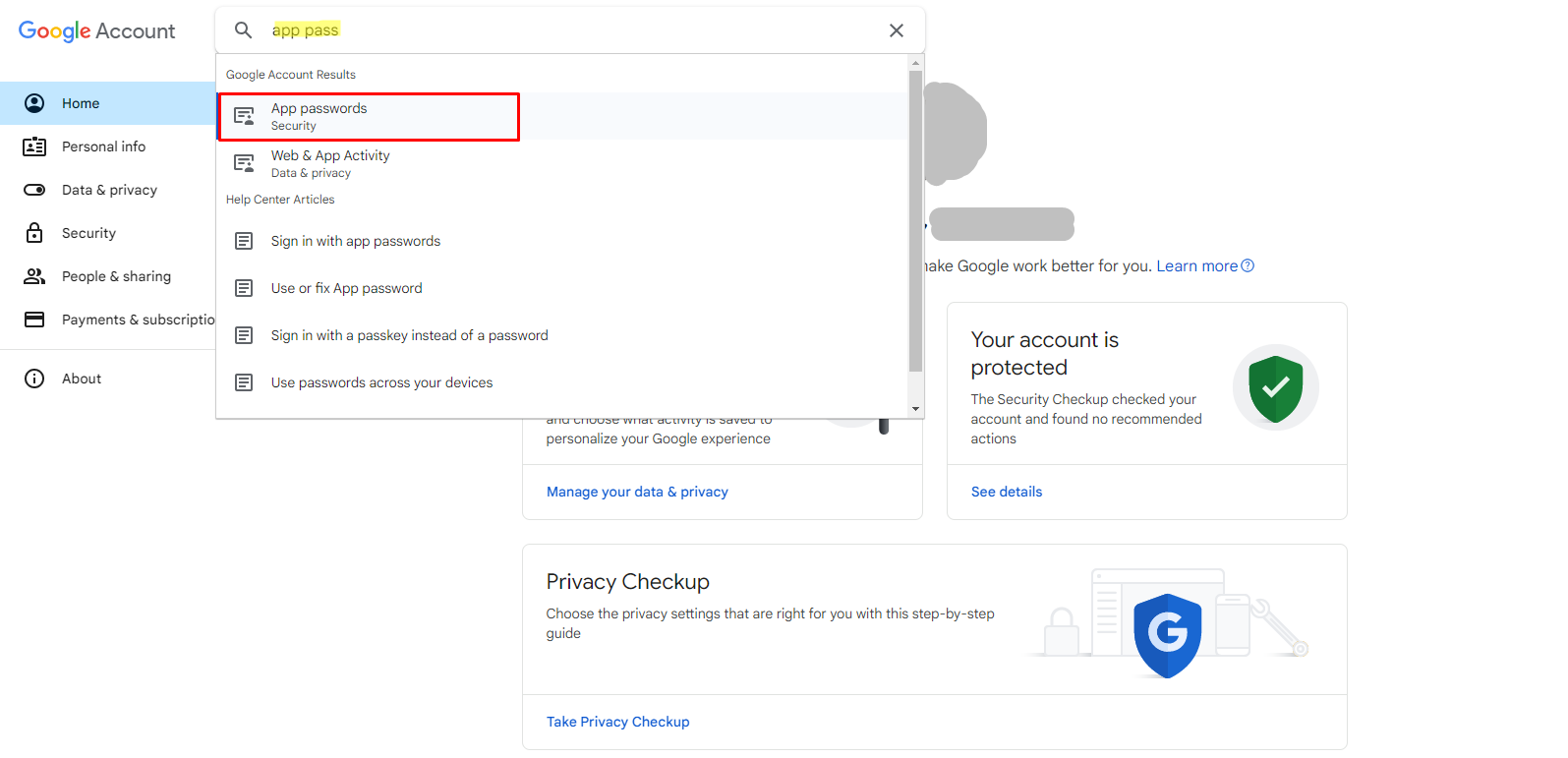Click the article icon beside Sign in with app passwords
Image resolution: width=1568 pixels, height=758 pixels.
(244, 241)
